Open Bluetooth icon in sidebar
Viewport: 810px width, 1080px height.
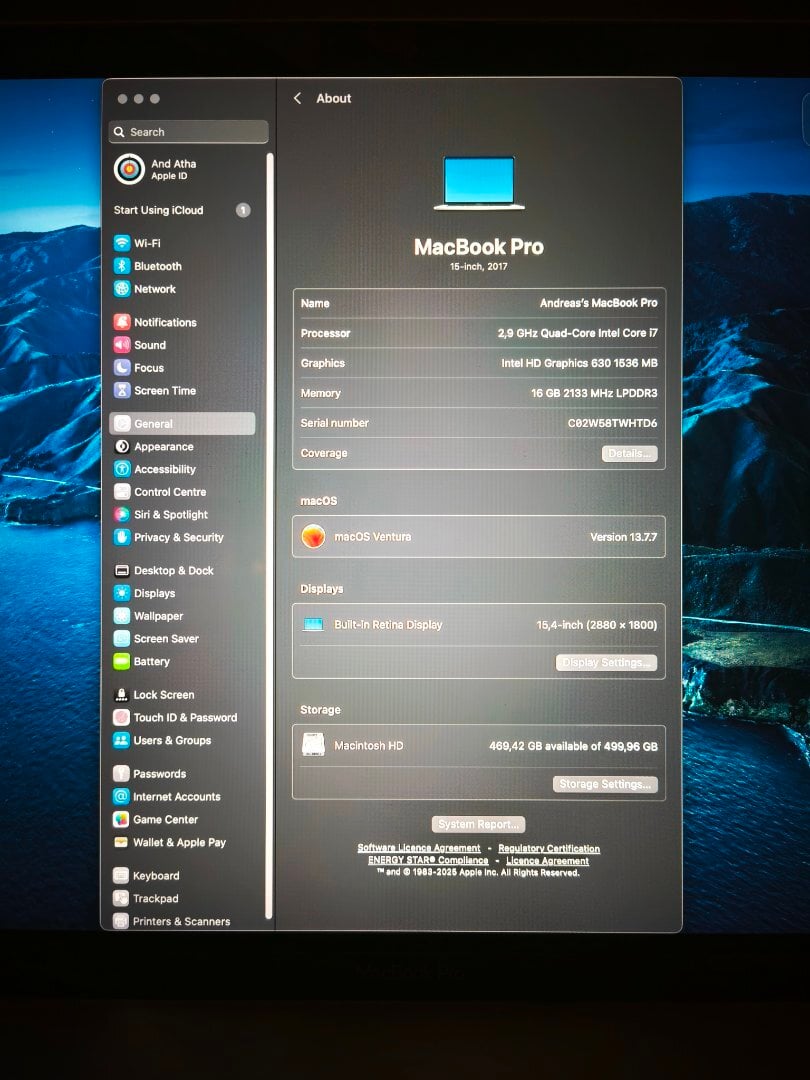pos(122,266)
